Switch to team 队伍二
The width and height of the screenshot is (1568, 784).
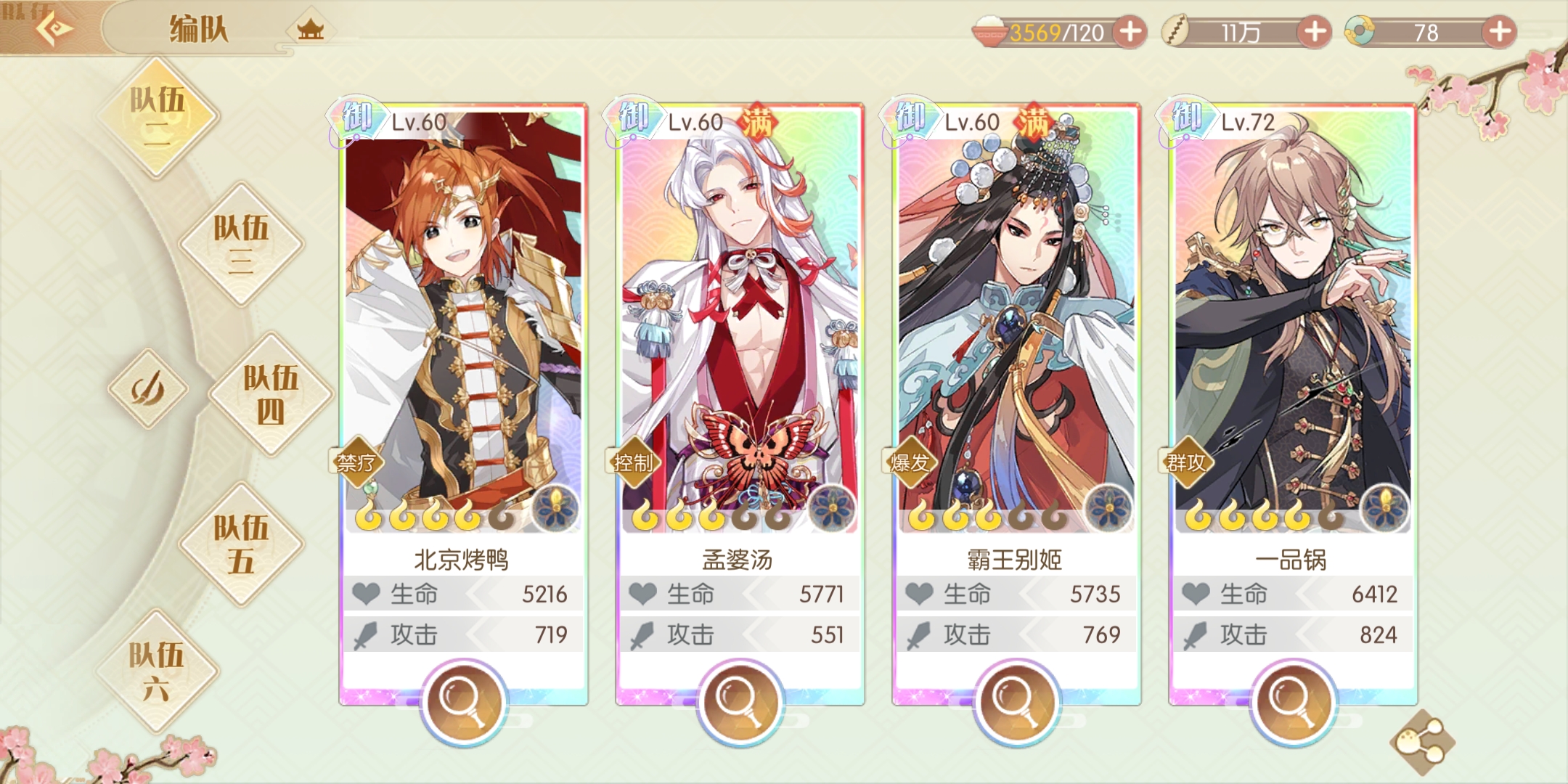tap(158, 118)
